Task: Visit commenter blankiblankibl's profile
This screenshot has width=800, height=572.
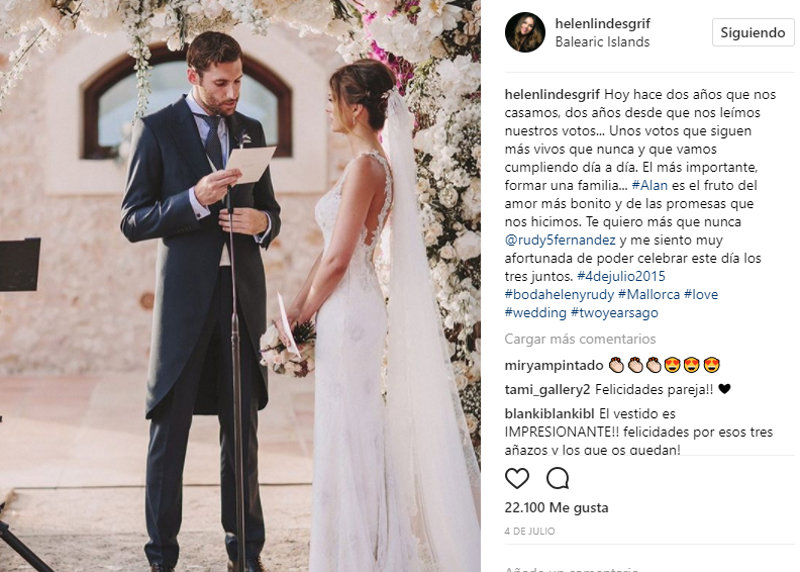Action: point(549,414)
